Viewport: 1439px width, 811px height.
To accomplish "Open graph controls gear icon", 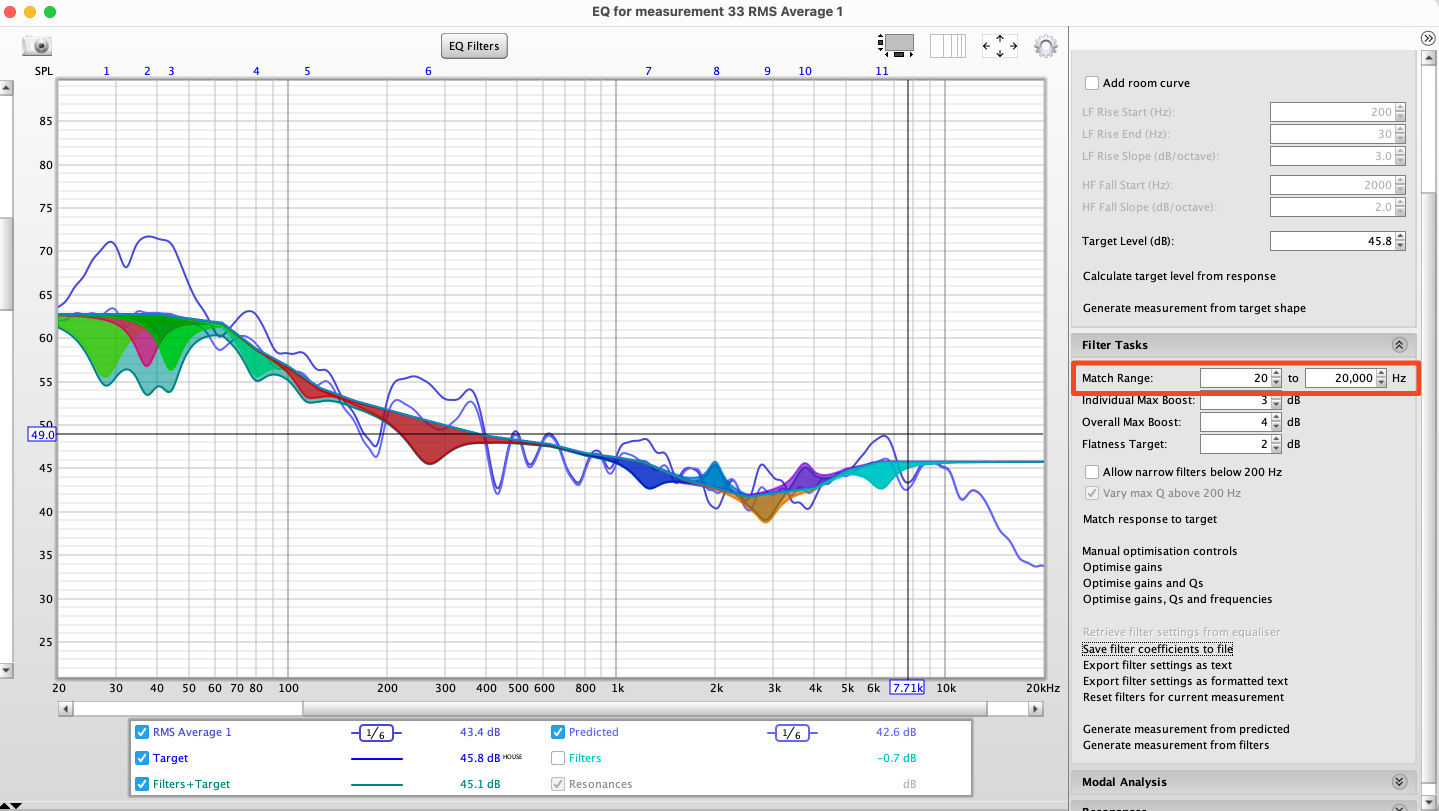I will [1046, 46].
